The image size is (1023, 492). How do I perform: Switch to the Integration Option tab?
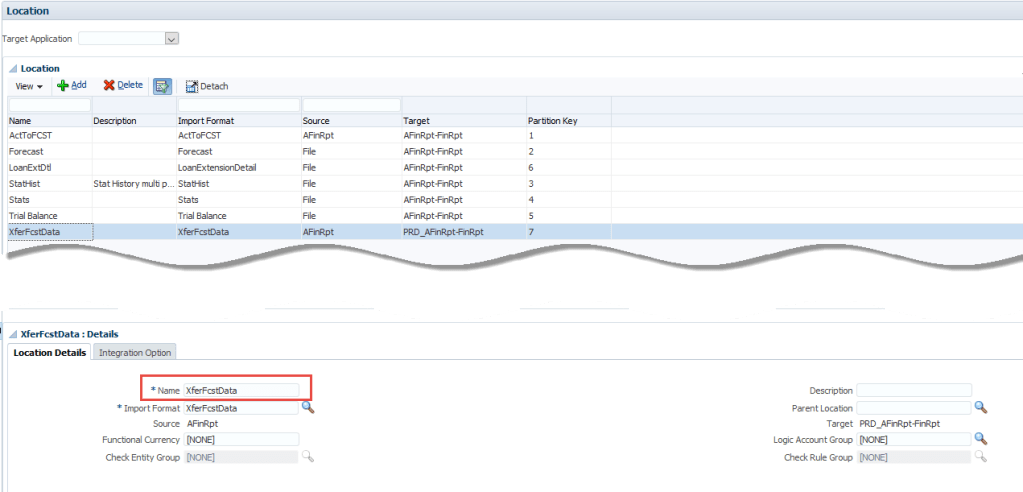[x=135, y=352]
